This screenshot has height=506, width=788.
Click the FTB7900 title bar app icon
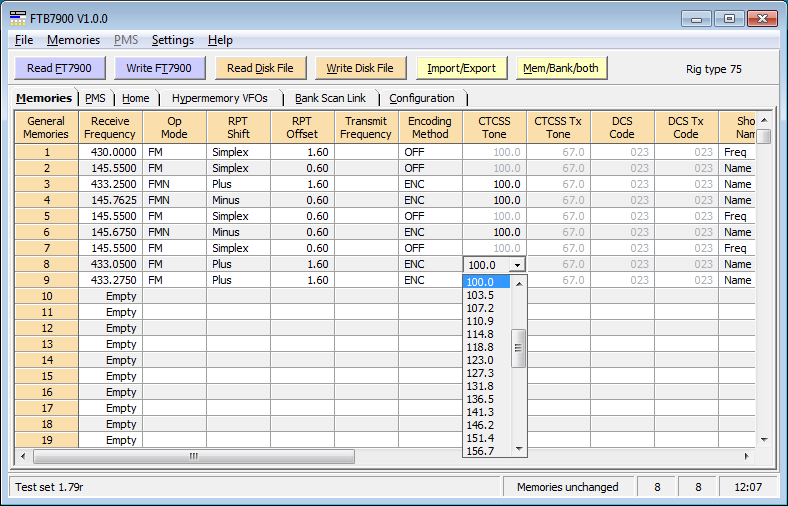[19, 18]
